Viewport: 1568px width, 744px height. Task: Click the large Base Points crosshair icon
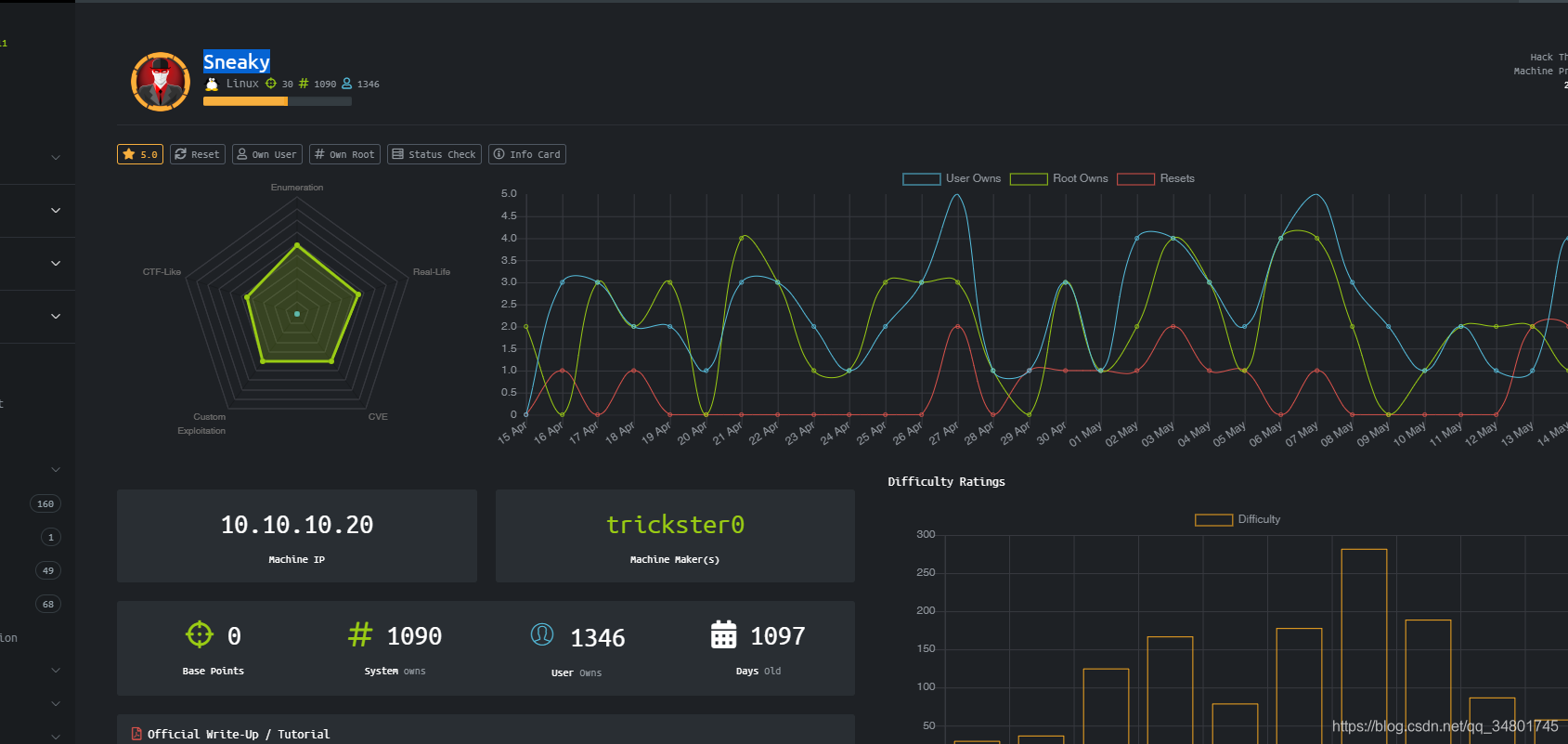pos(200,634)
